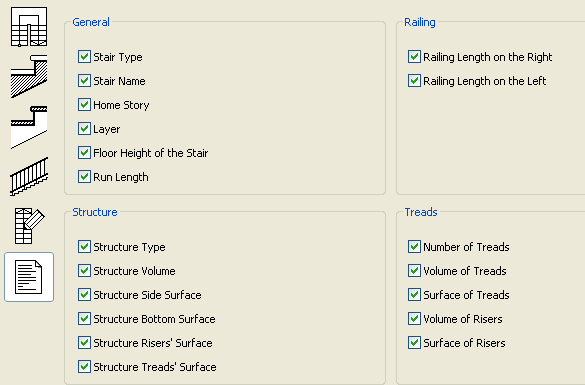Select the tread and riser settings icon
The width and height of the screenshot is (585, 385).
tap(29, 127)
